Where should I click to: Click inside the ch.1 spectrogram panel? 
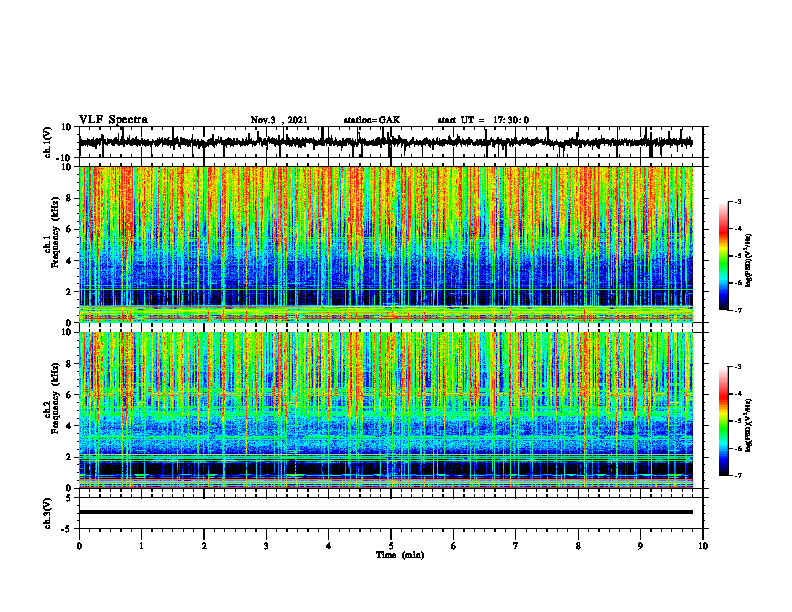pos(386,244)
